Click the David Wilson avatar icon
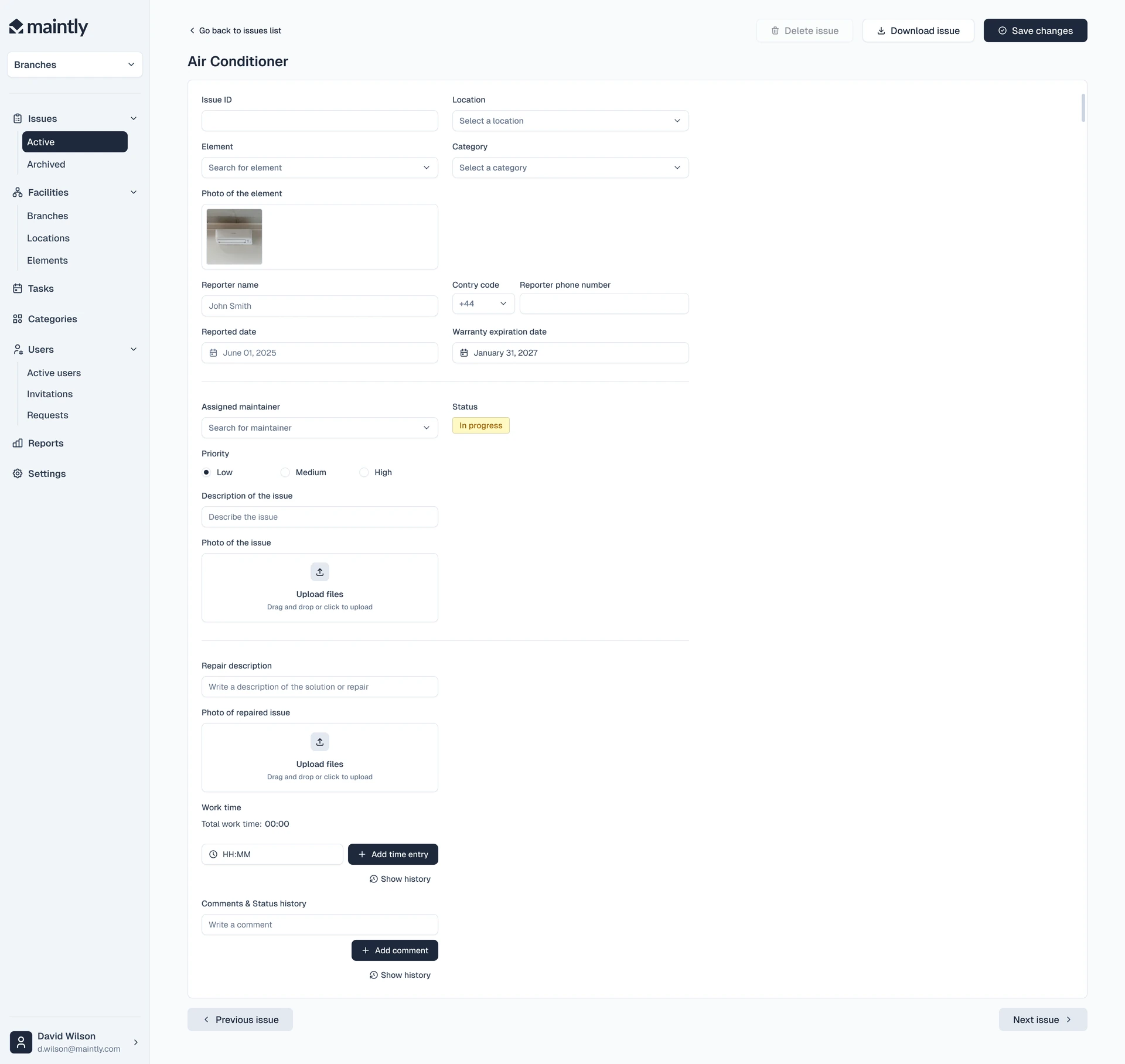The height and width of the screenshot is (1064, 1125). pyautogui.click(x=21, y=1042)
